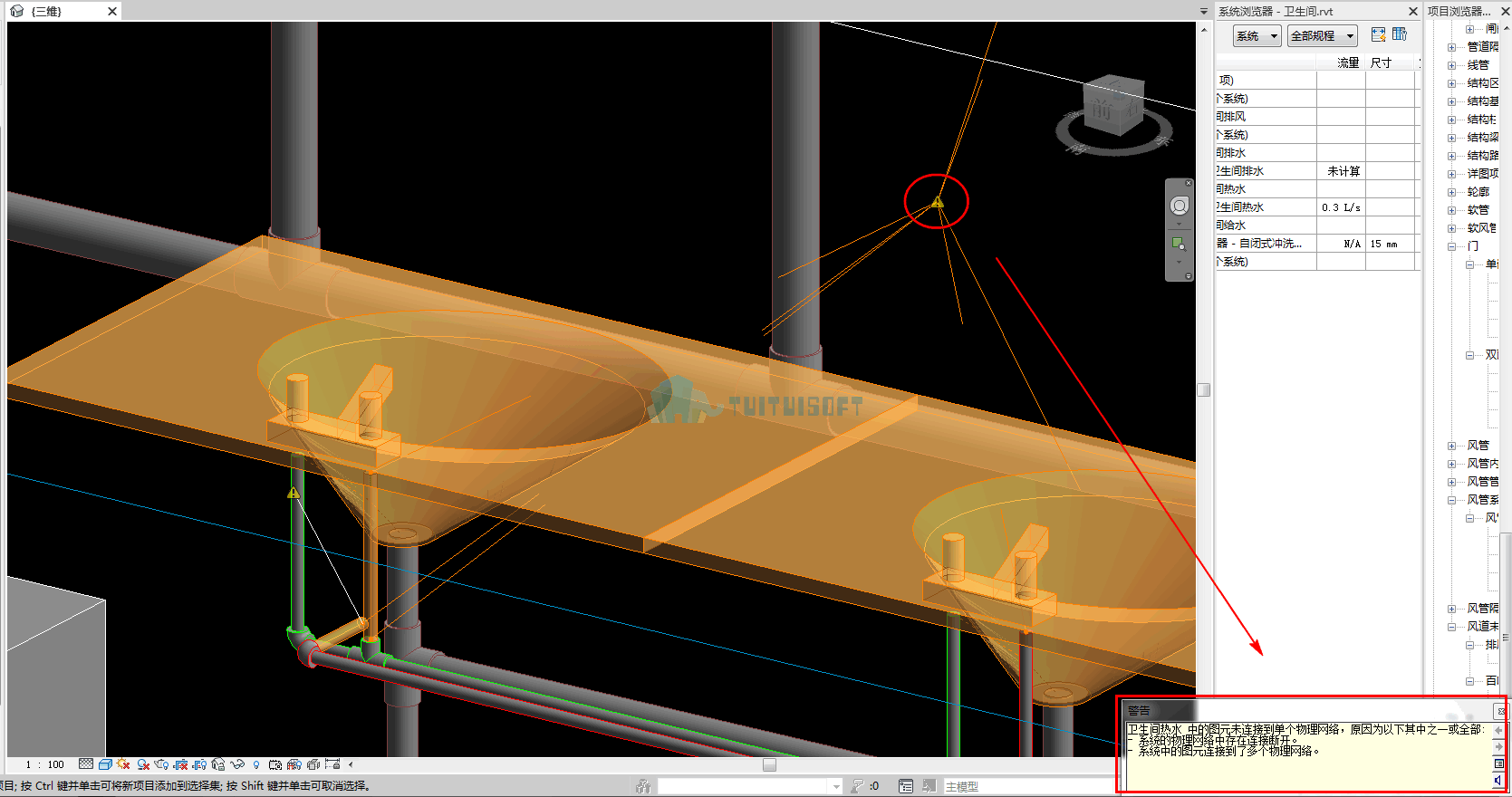Viewport: 1512px width, 797px height.
Task: Click the detail level icon in view bar
Action: coord(86,764)
